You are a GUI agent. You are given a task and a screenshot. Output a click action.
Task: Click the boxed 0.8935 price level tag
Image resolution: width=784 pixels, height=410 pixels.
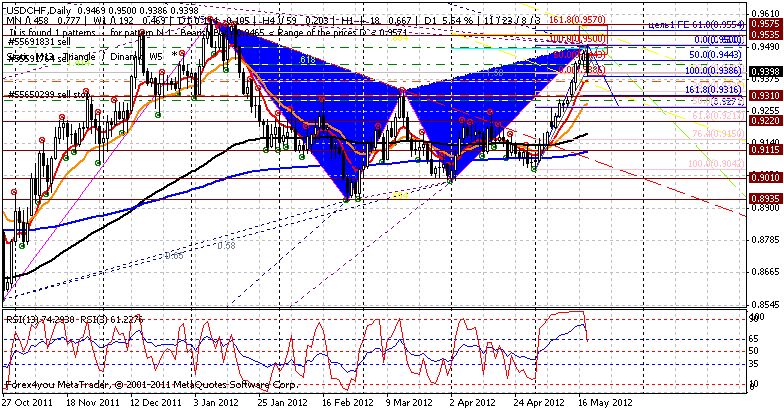coord(765,198)
